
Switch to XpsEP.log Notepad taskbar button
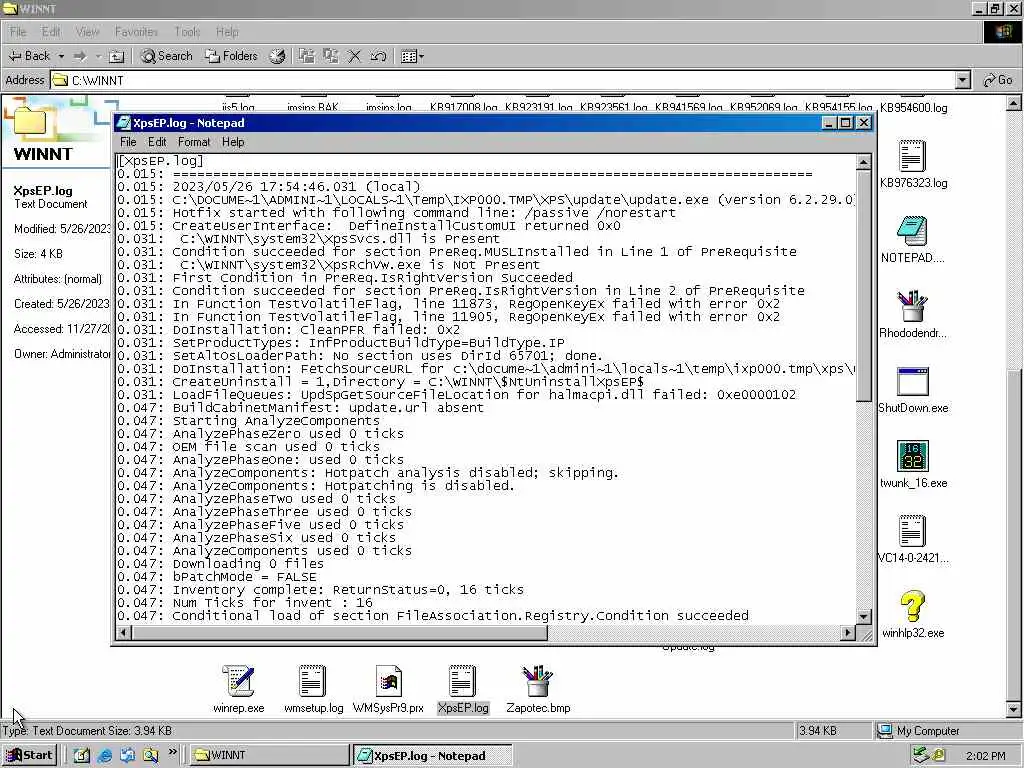coord(432,755)
